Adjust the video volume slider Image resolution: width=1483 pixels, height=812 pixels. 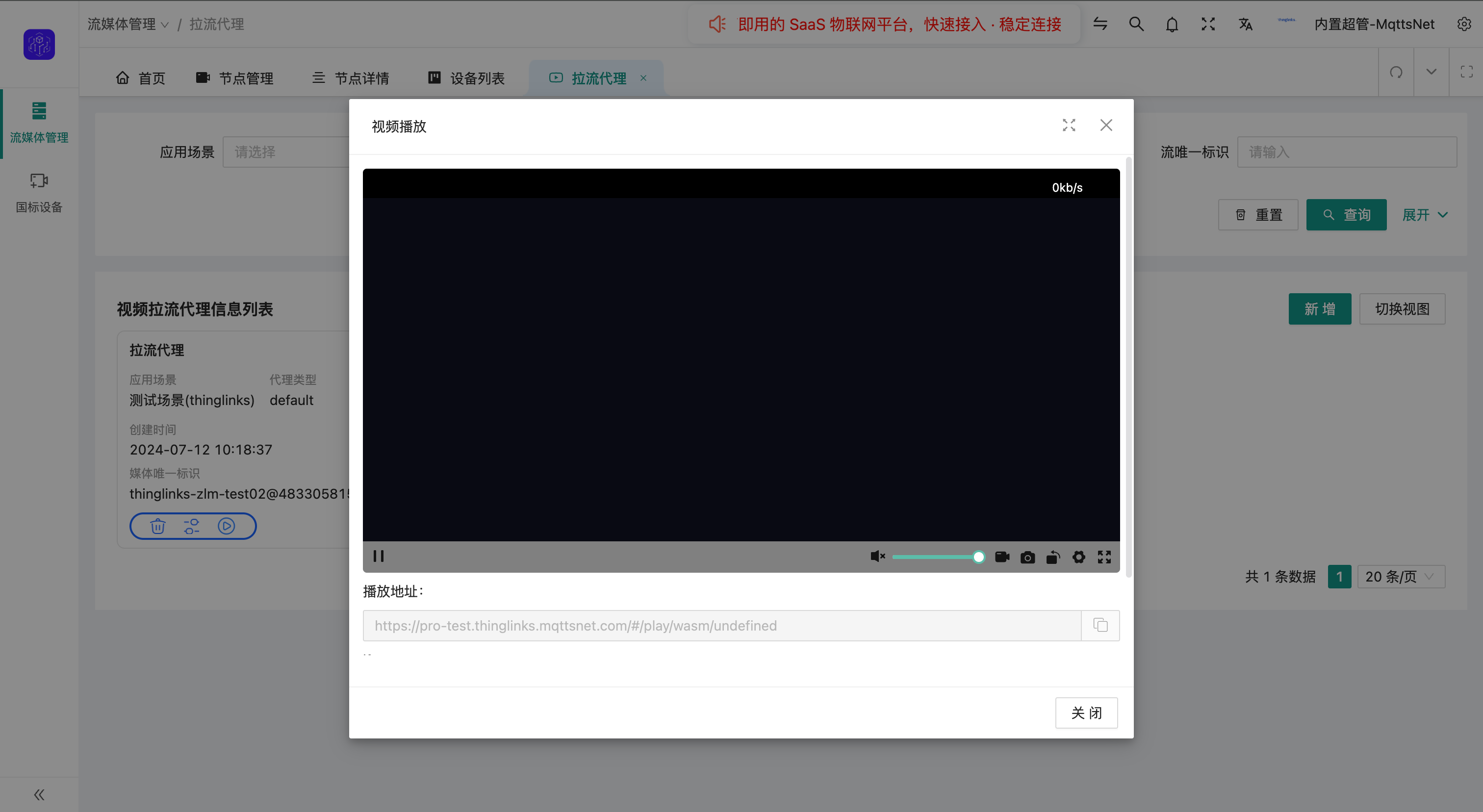(938, 557)
